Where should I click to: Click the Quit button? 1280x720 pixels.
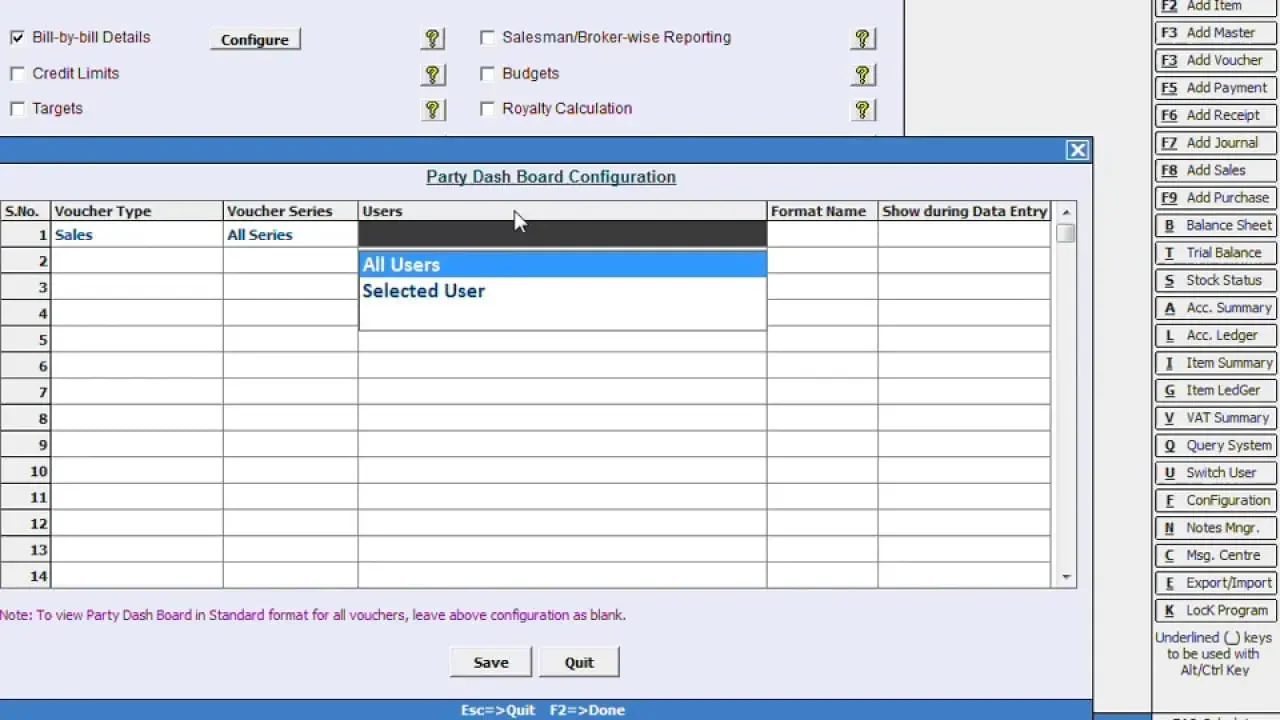579,662
